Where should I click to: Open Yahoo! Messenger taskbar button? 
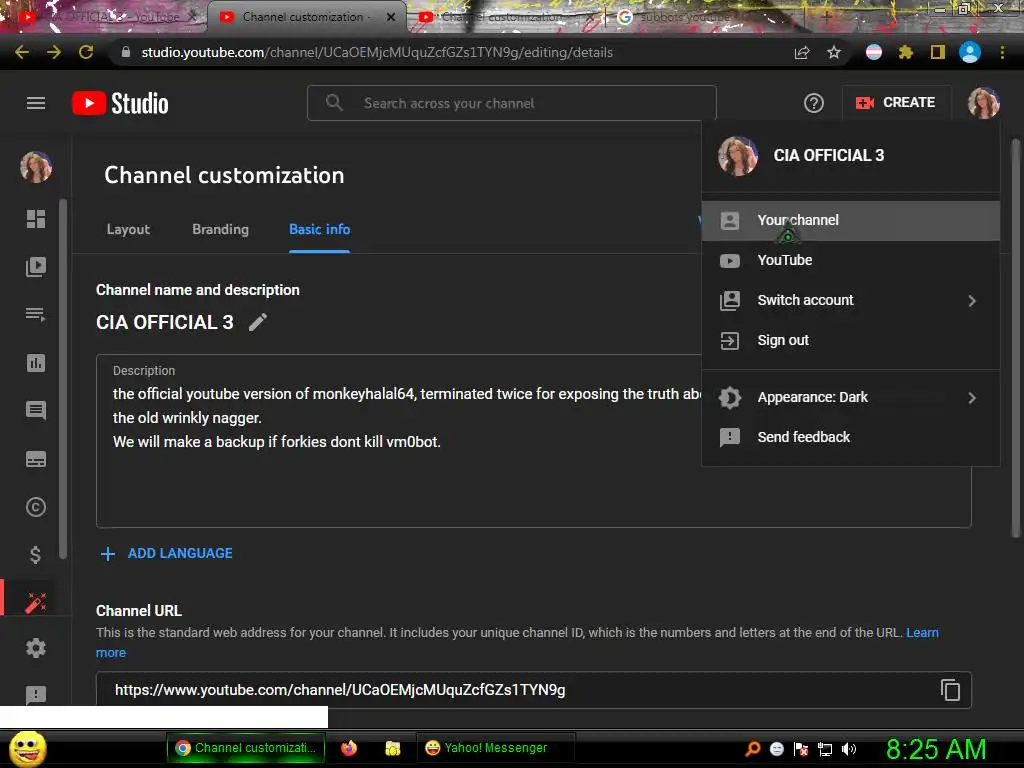click(x=495, y=748)
